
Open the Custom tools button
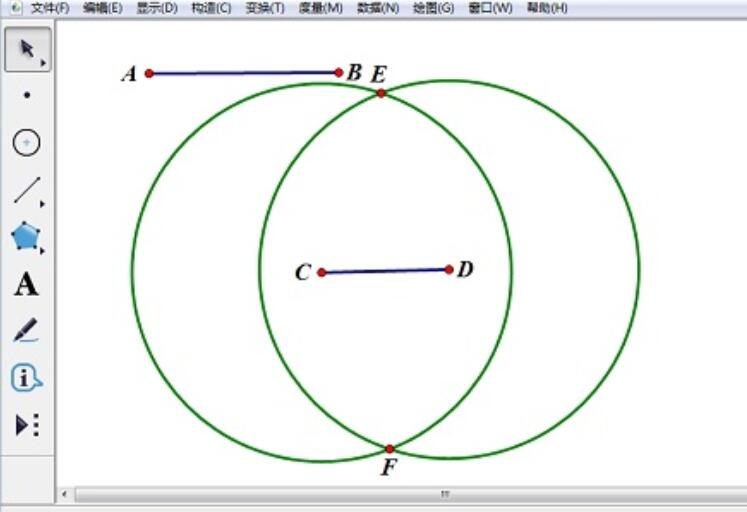(x=27, y=425)
